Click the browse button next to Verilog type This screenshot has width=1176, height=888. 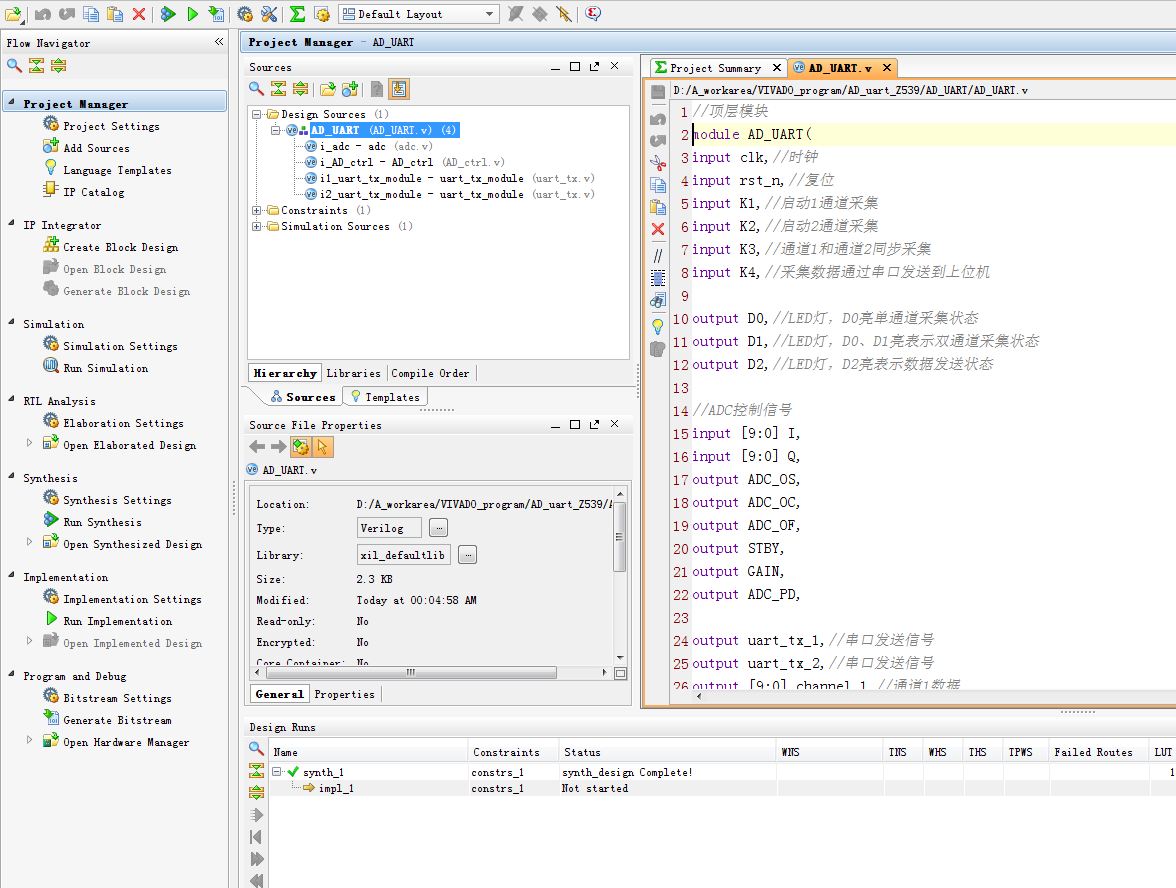click(439, 528)
